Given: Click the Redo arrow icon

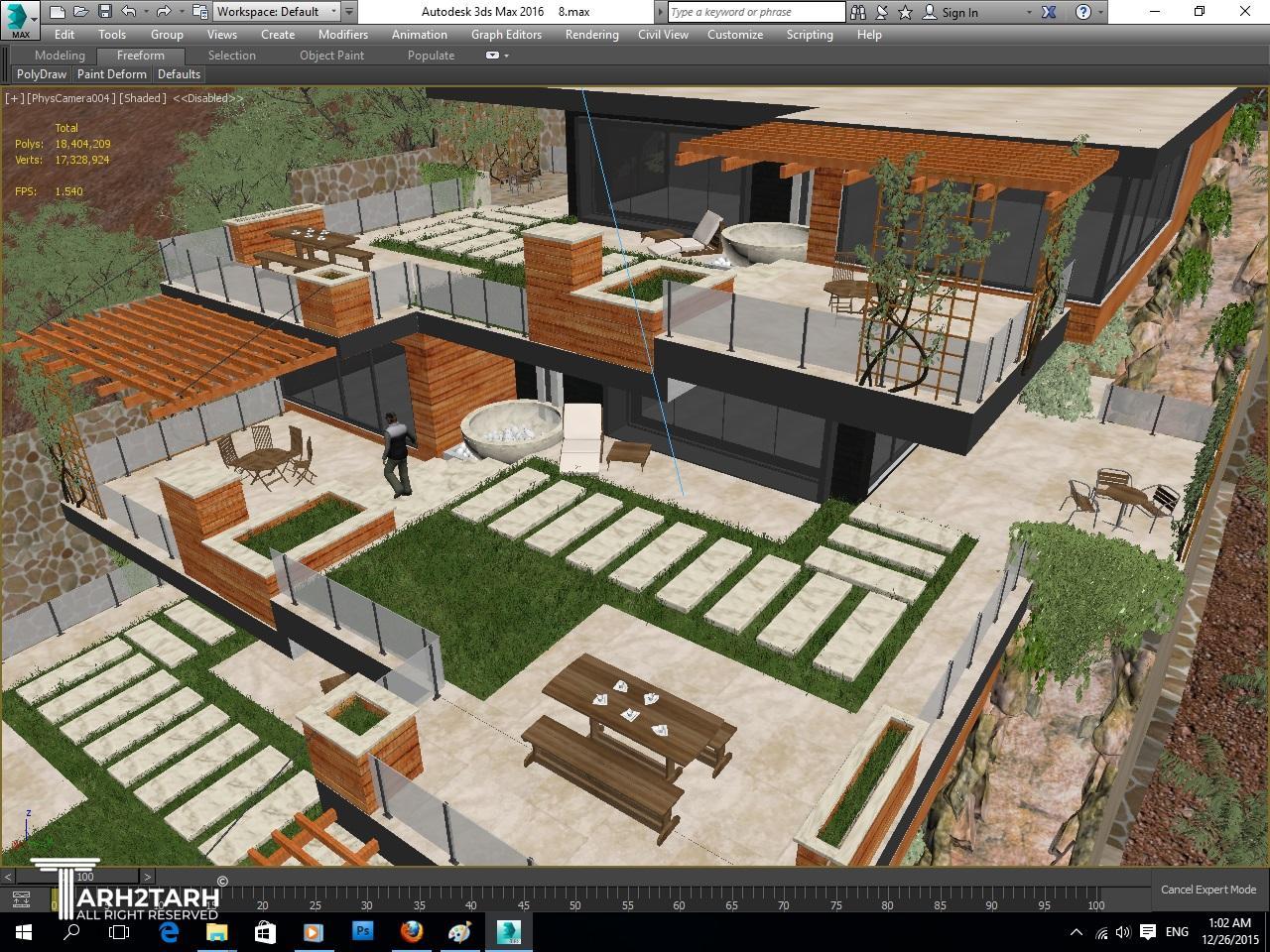Looking at the screenshot, I should tap(164, 12).
